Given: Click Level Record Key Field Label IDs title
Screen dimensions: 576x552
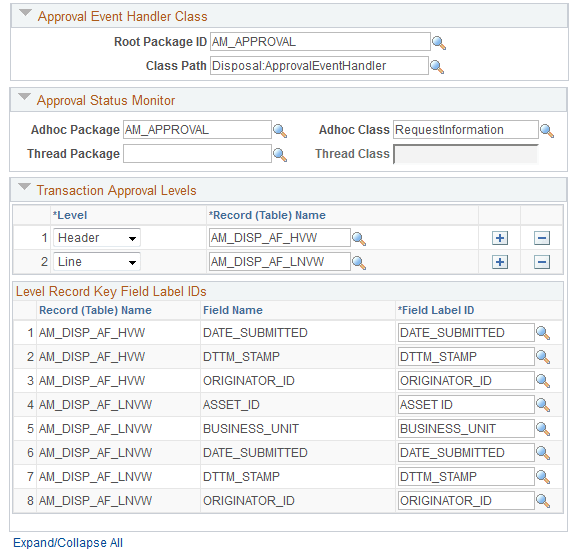Looking at the screenshot, I should (111, 292).
